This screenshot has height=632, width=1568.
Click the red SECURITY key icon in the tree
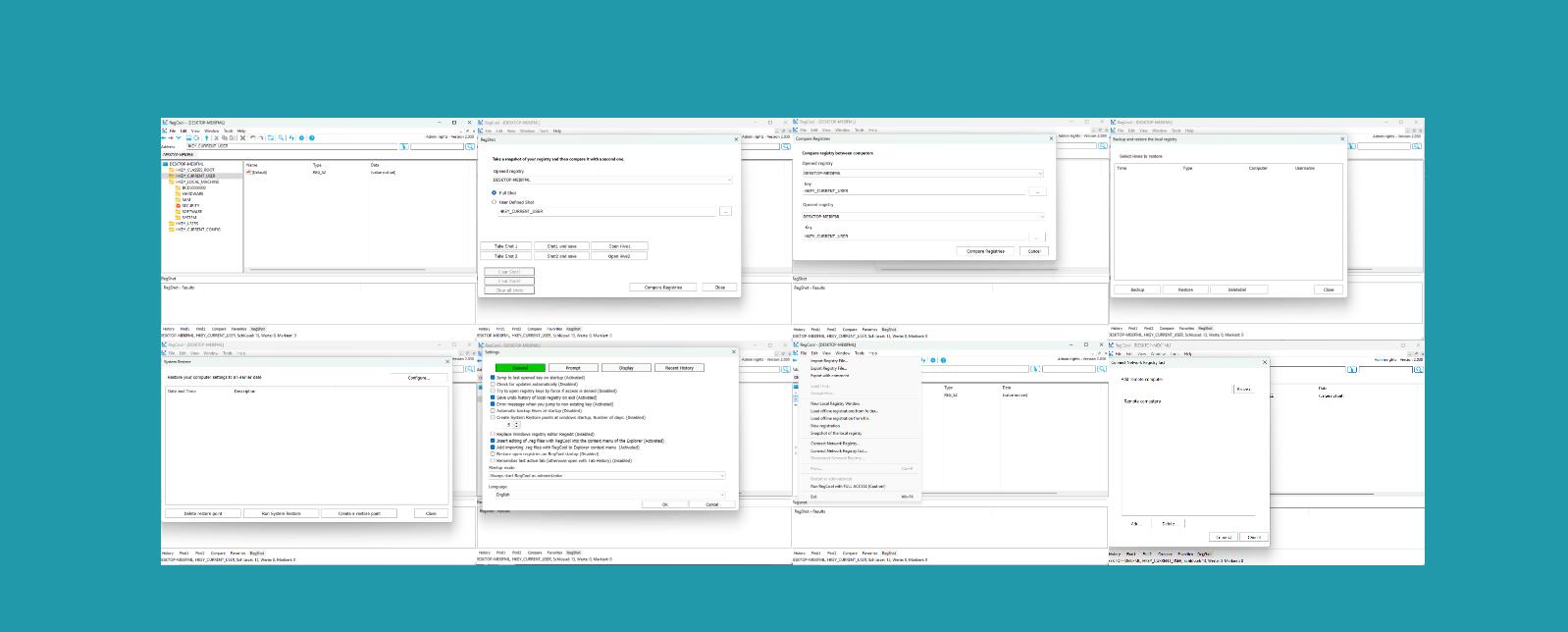(x=178, y=205)
